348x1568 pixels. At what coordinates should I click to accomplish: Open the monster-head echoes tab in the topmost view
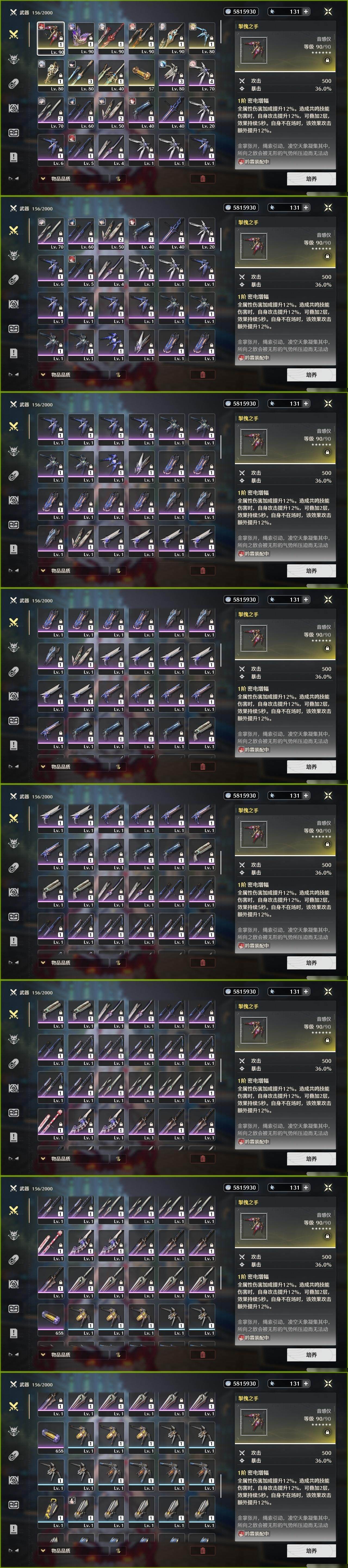[x=13, y=59]
